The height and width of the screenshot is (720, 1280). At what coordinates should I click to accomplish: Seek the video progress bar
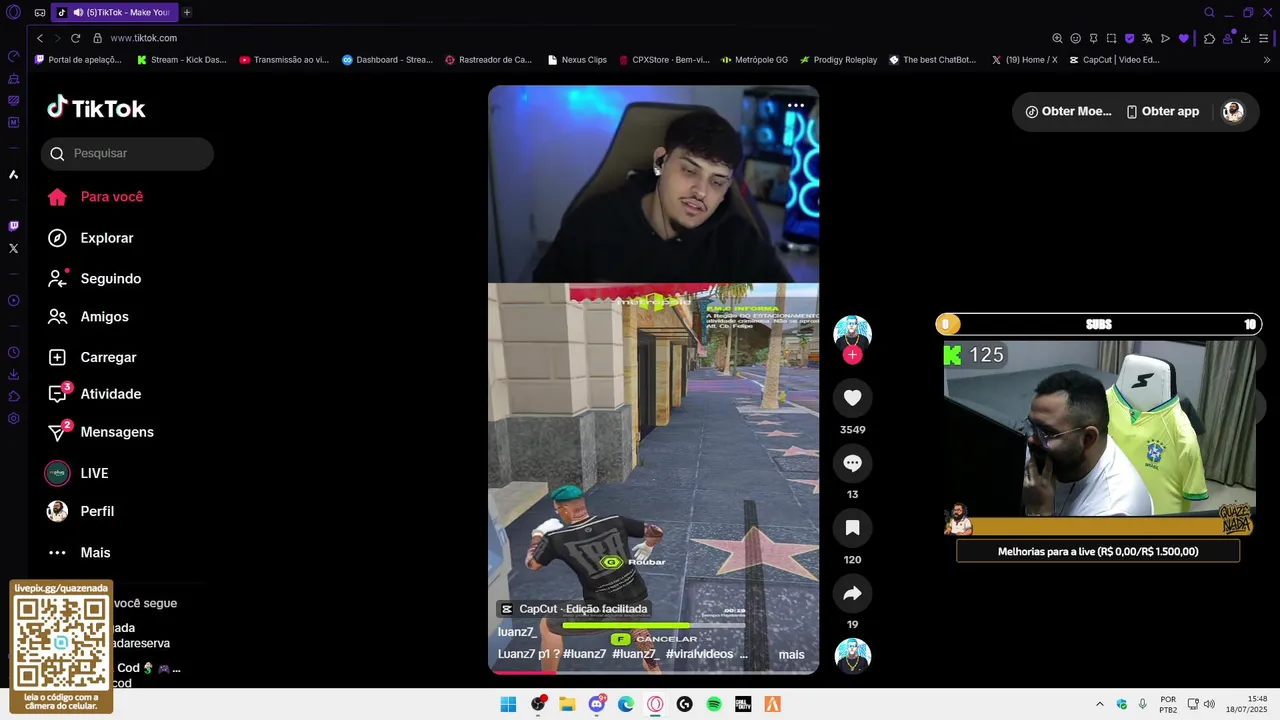[653, 672]
